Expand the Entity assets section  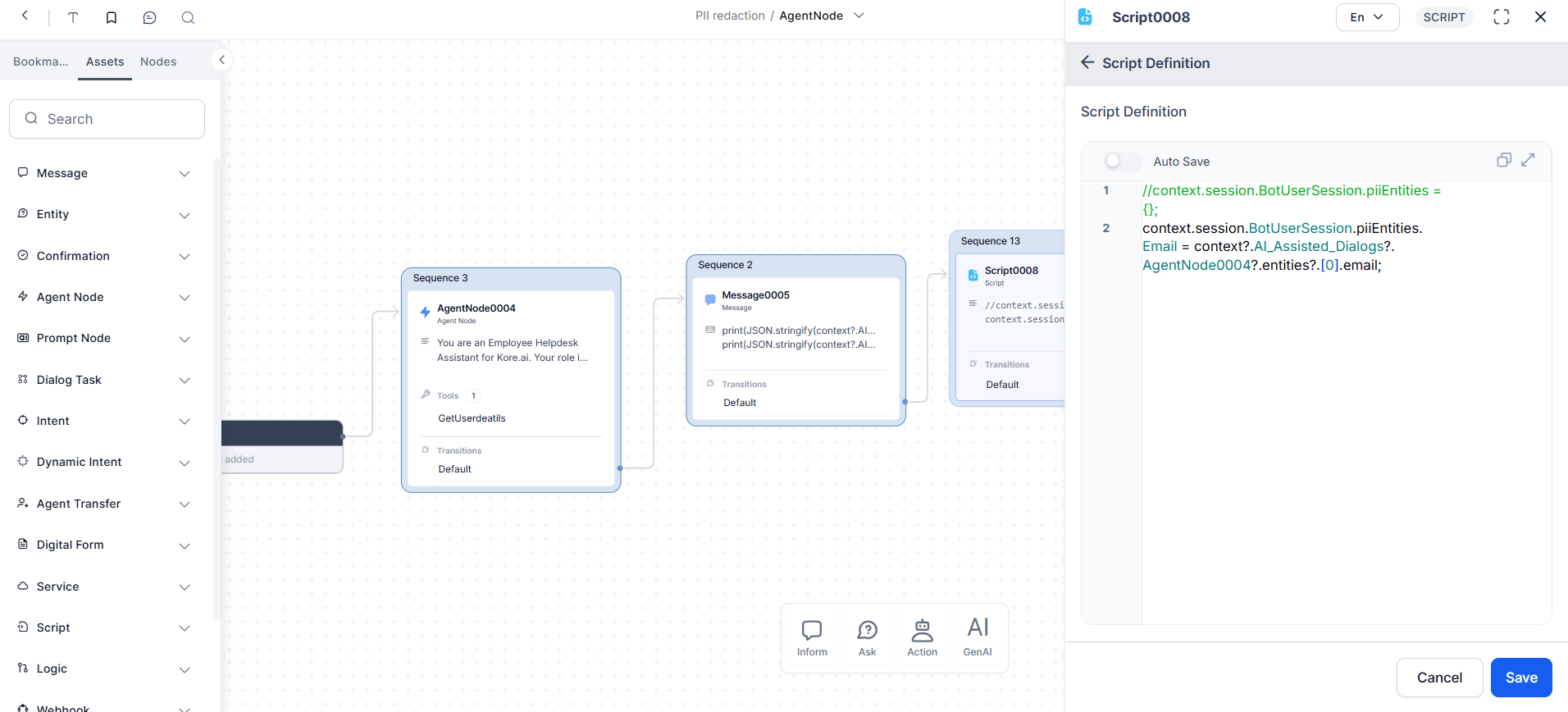pos(185,215)
